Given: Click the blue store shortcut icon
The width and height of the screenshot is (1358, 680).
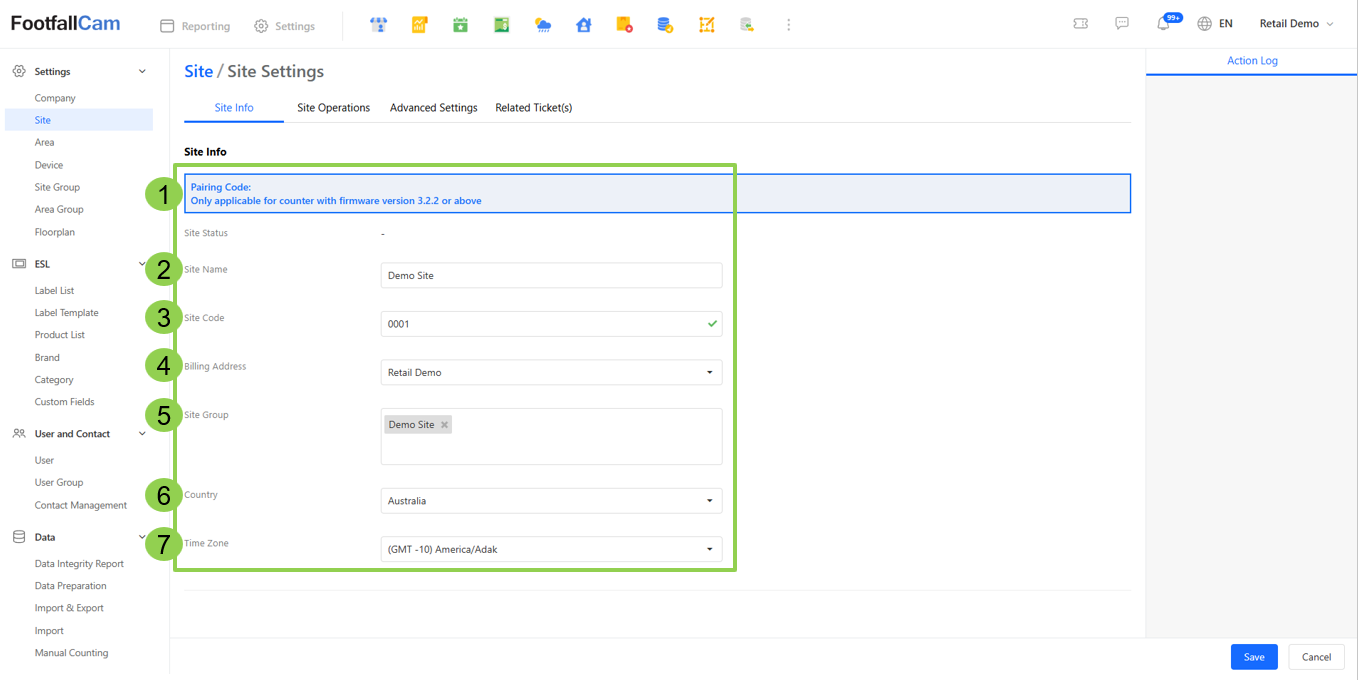Looking at the screenshot, I should click(378, 25).
